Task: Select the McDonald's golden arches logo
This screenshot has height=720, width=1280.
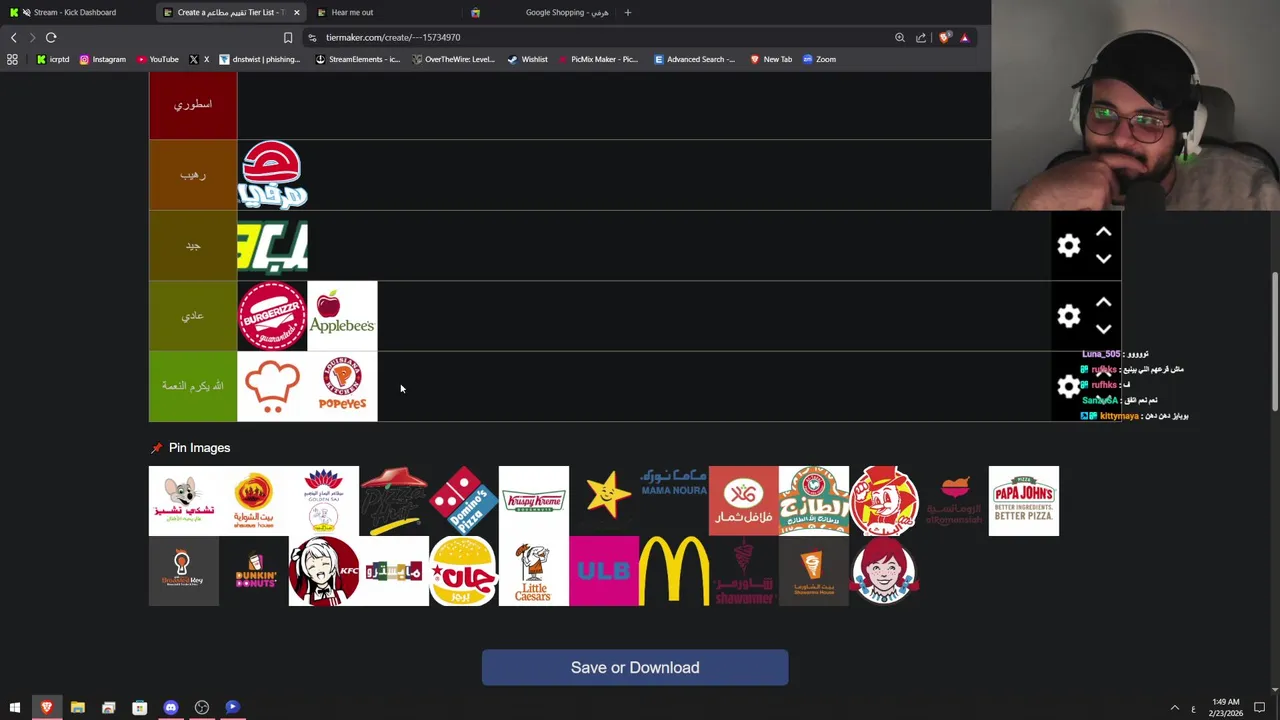Action: point(674,571)
